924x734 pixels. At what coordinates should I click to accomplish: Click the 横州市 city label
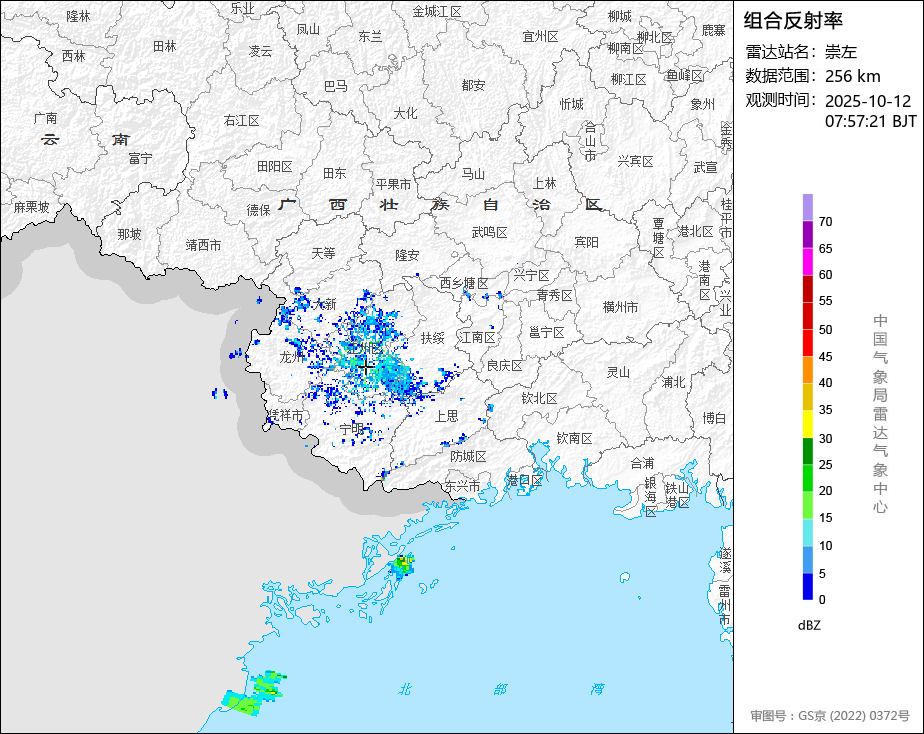click(620, 307)
